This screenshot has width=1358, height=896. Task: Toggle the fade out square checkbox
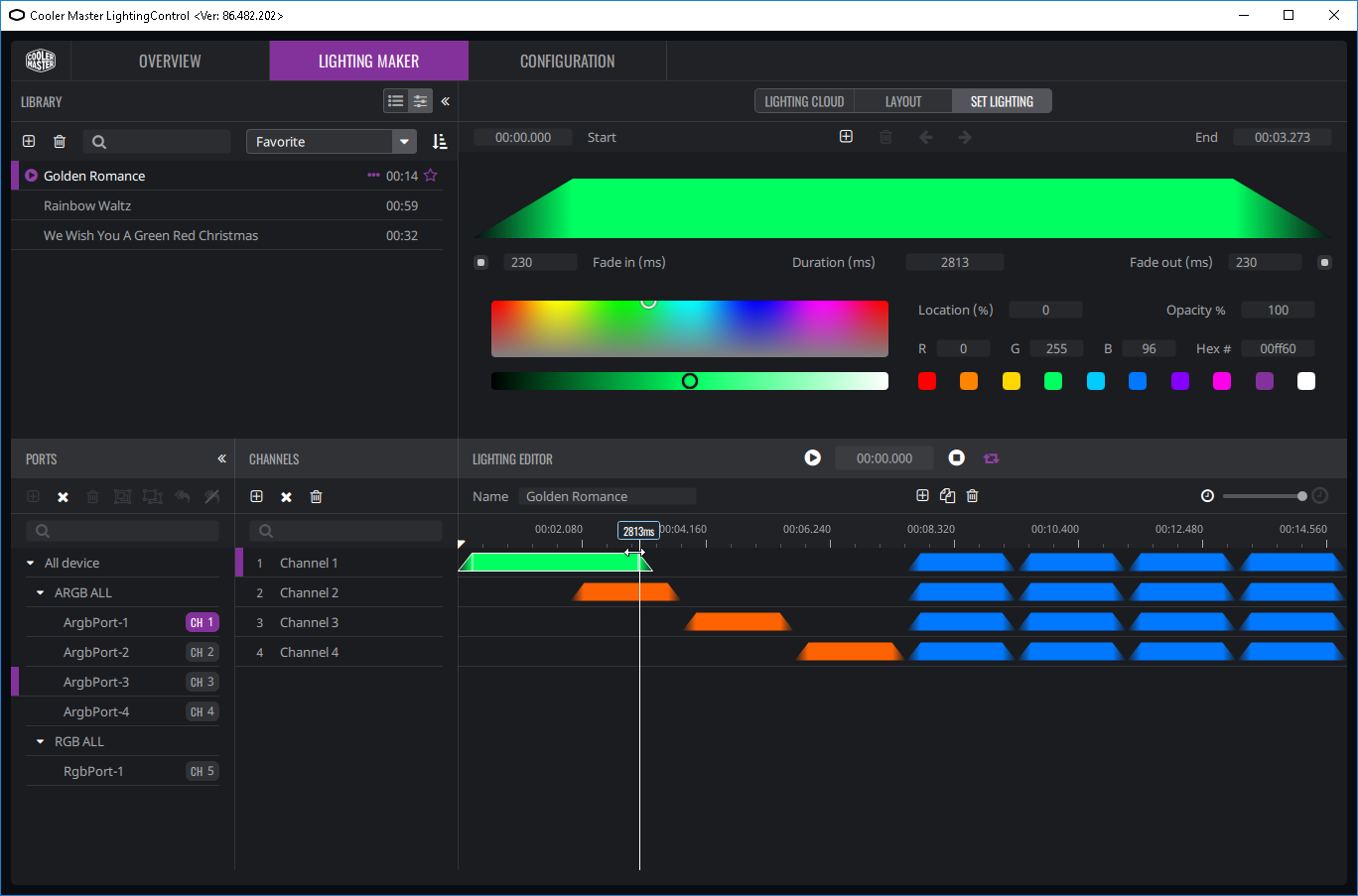pyautogui.click(x=1324, y=263)
